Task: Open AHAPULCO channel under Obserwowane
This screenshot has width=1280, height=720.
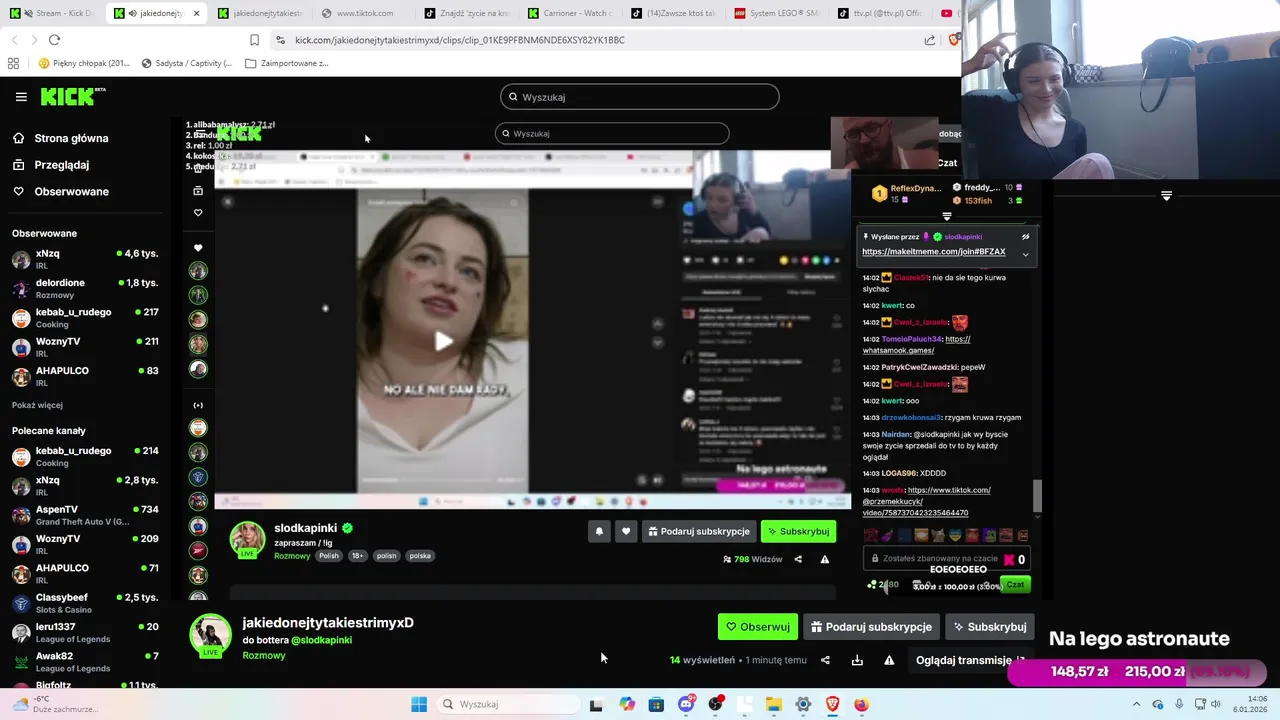Action: pos(85,376)
